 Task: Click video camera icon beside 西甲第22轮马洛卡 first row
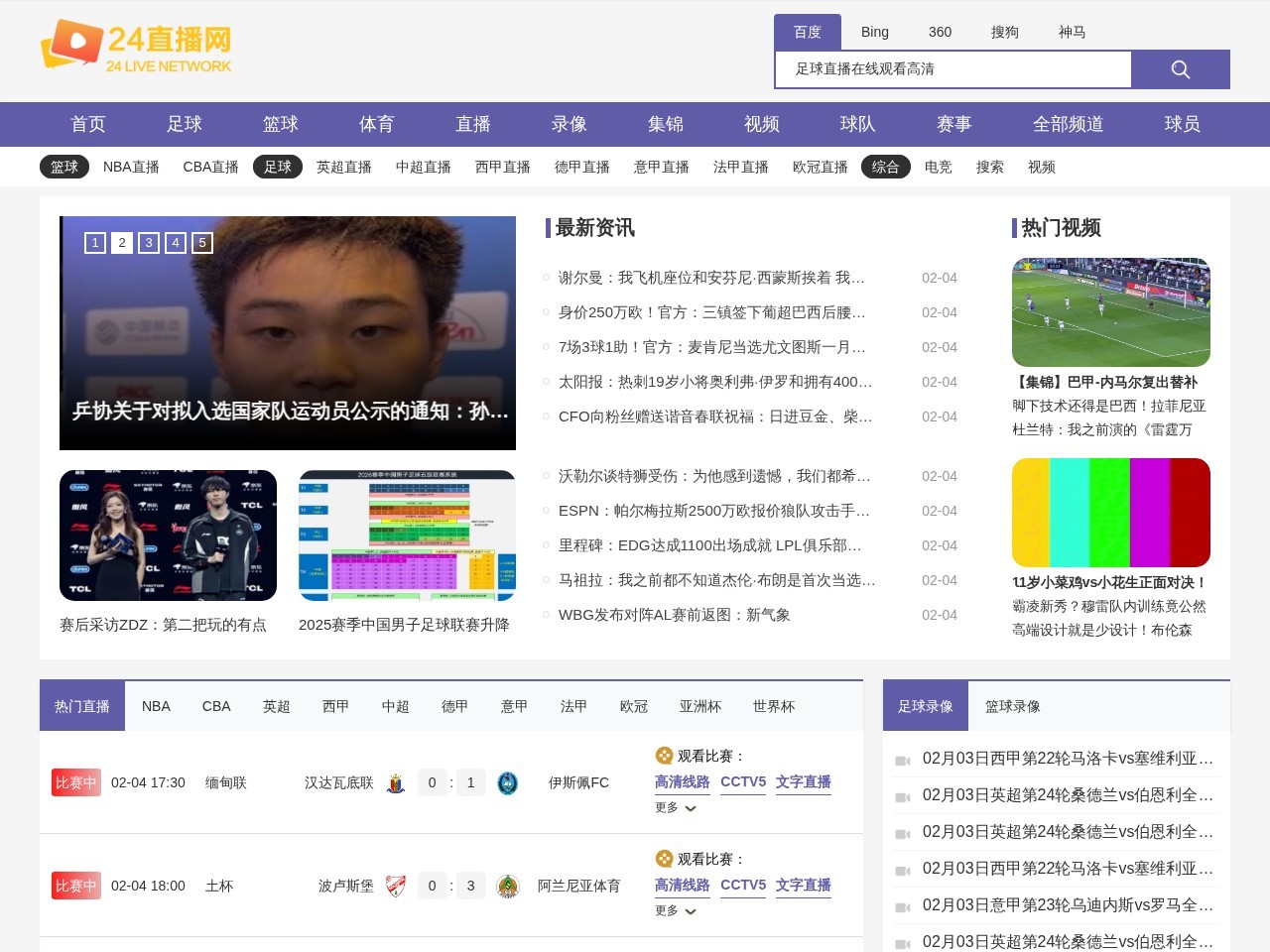point(903,761)
